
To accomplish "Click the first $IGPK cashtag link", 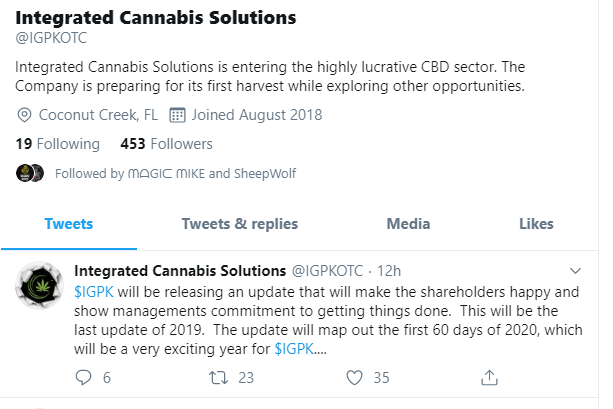I will point(95,291).
